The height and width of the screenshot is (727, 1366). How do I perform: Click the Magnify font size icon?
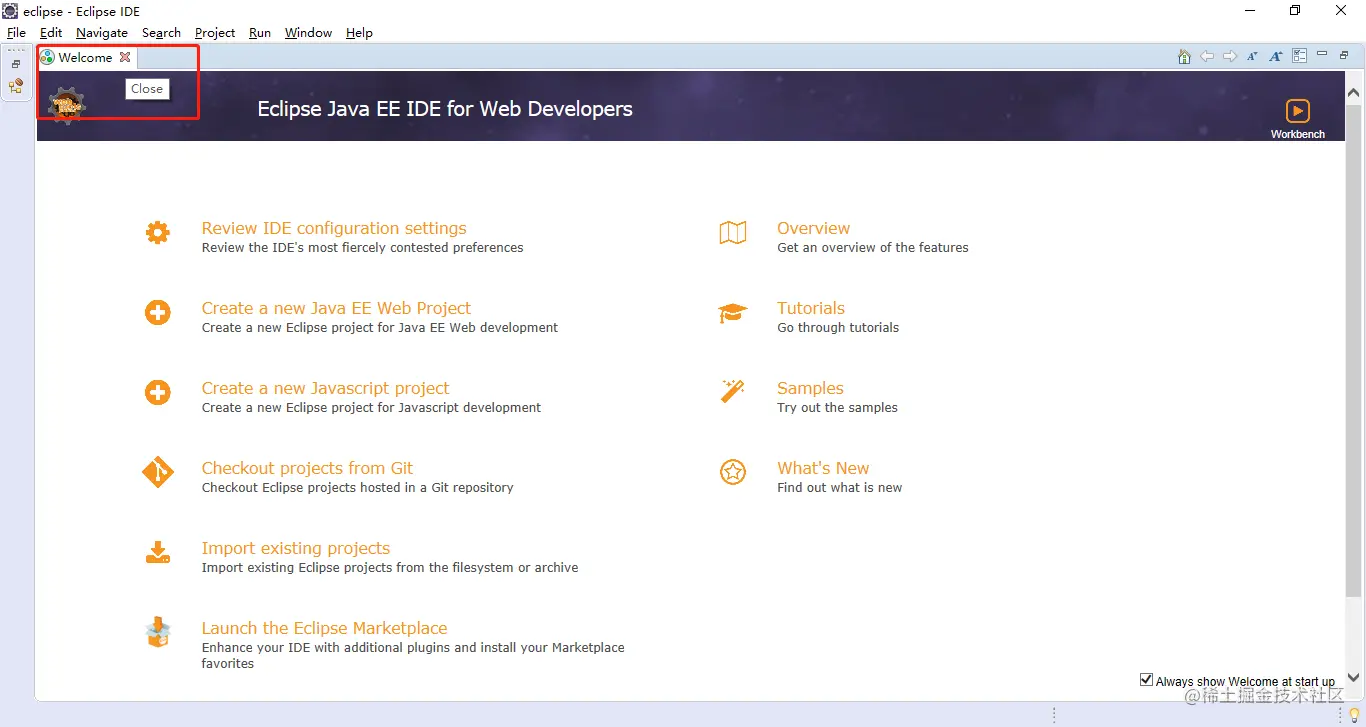pos(1276,57)
